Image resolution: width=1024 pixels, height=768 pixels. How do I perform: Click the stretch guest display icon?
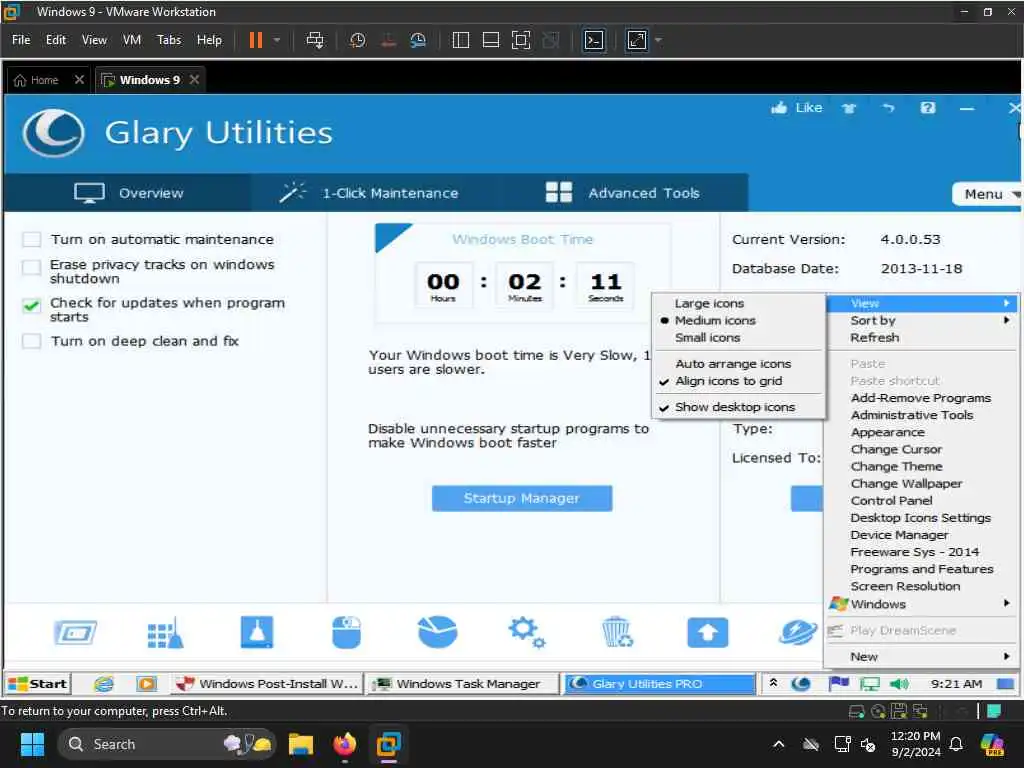pyautogui.click(x=637, y=40)
